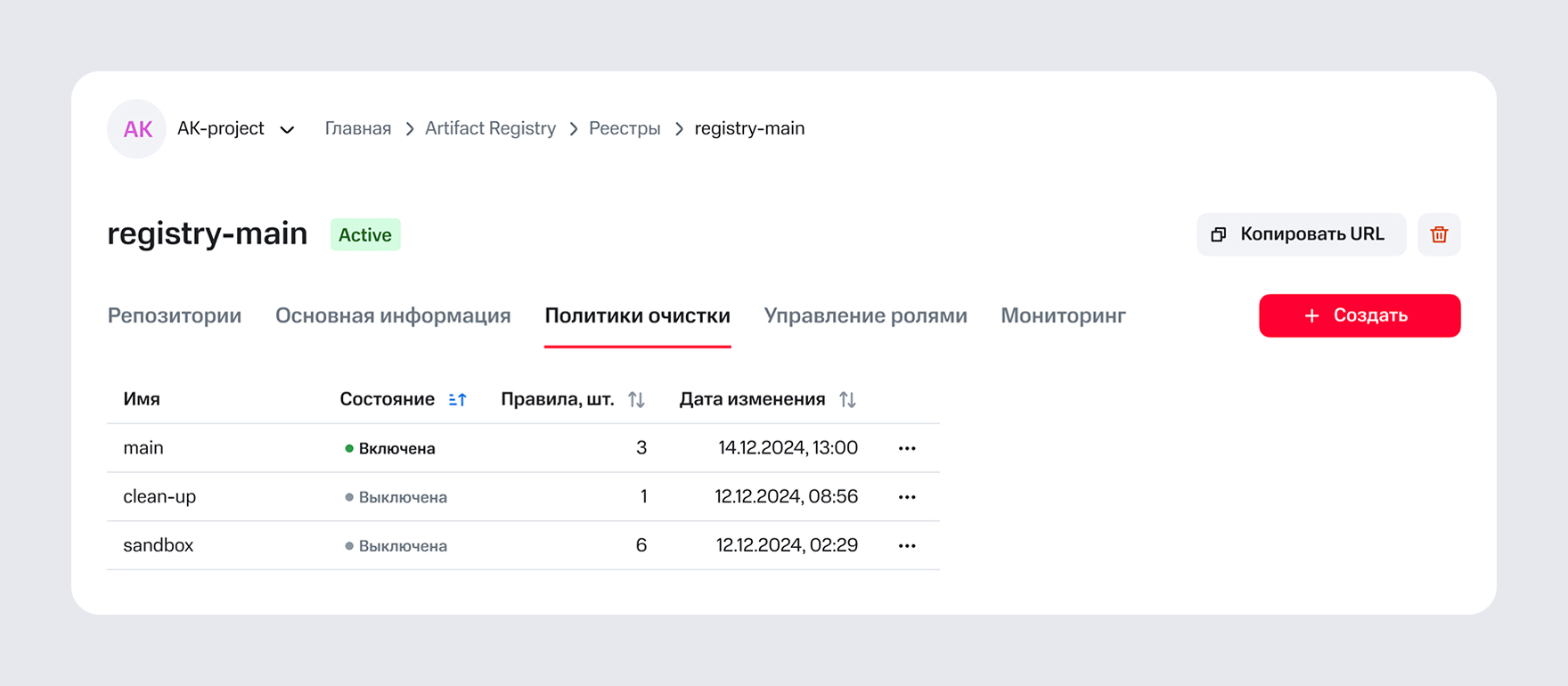Sort by Состояние column sort icon
The width and height of the screenshot is (1568, 686).
(457, 400)
